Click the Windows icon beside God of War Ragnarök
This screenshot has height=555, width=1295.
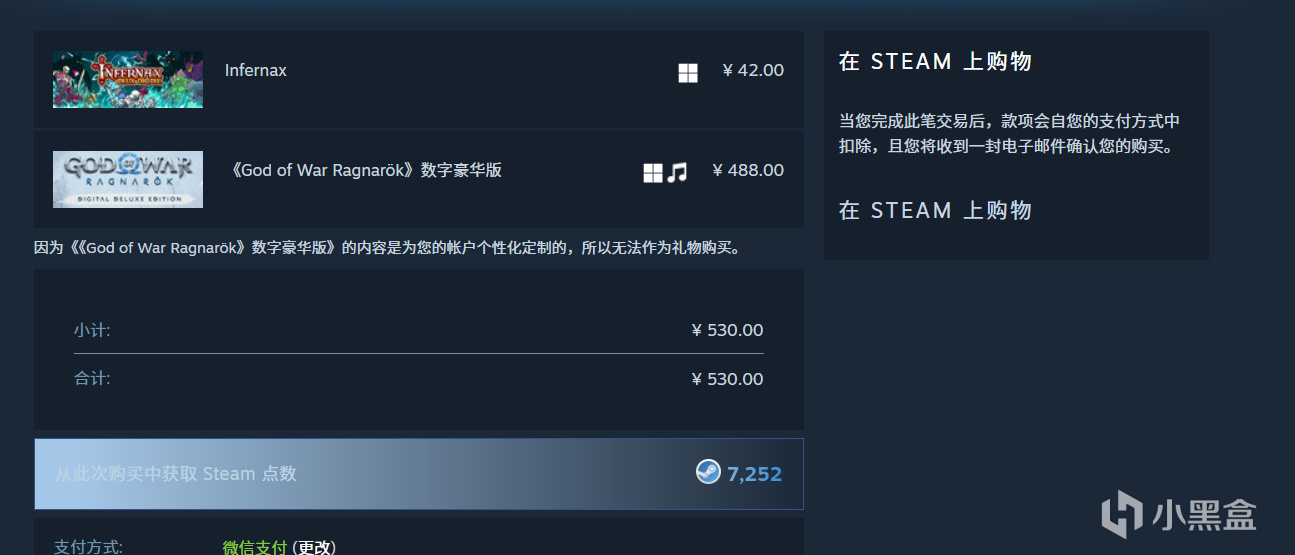(653, 173)
